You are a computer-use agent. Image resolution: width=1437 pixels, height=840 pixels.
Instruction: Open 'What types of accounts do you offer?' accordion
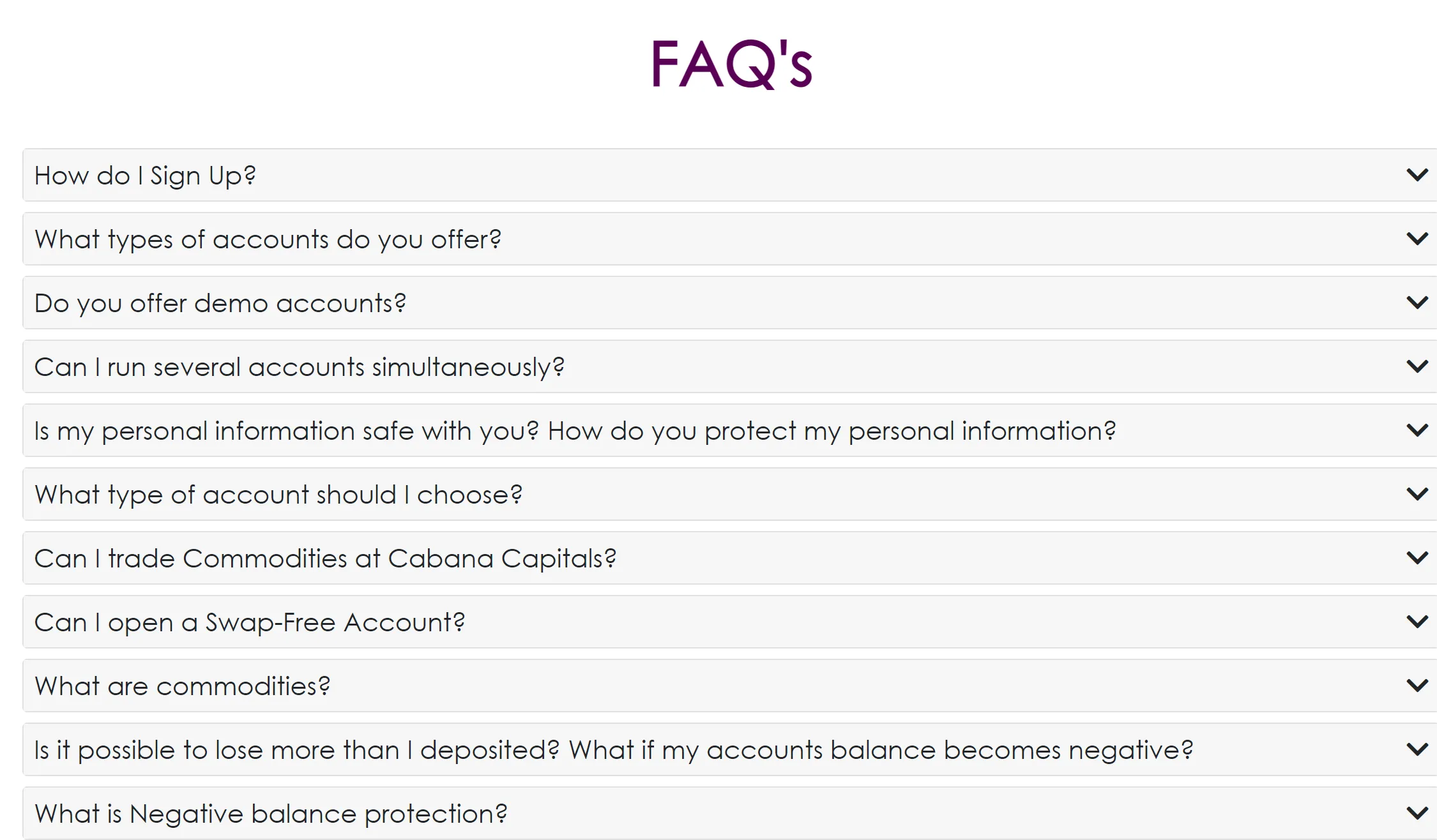(x=730, y=239)
